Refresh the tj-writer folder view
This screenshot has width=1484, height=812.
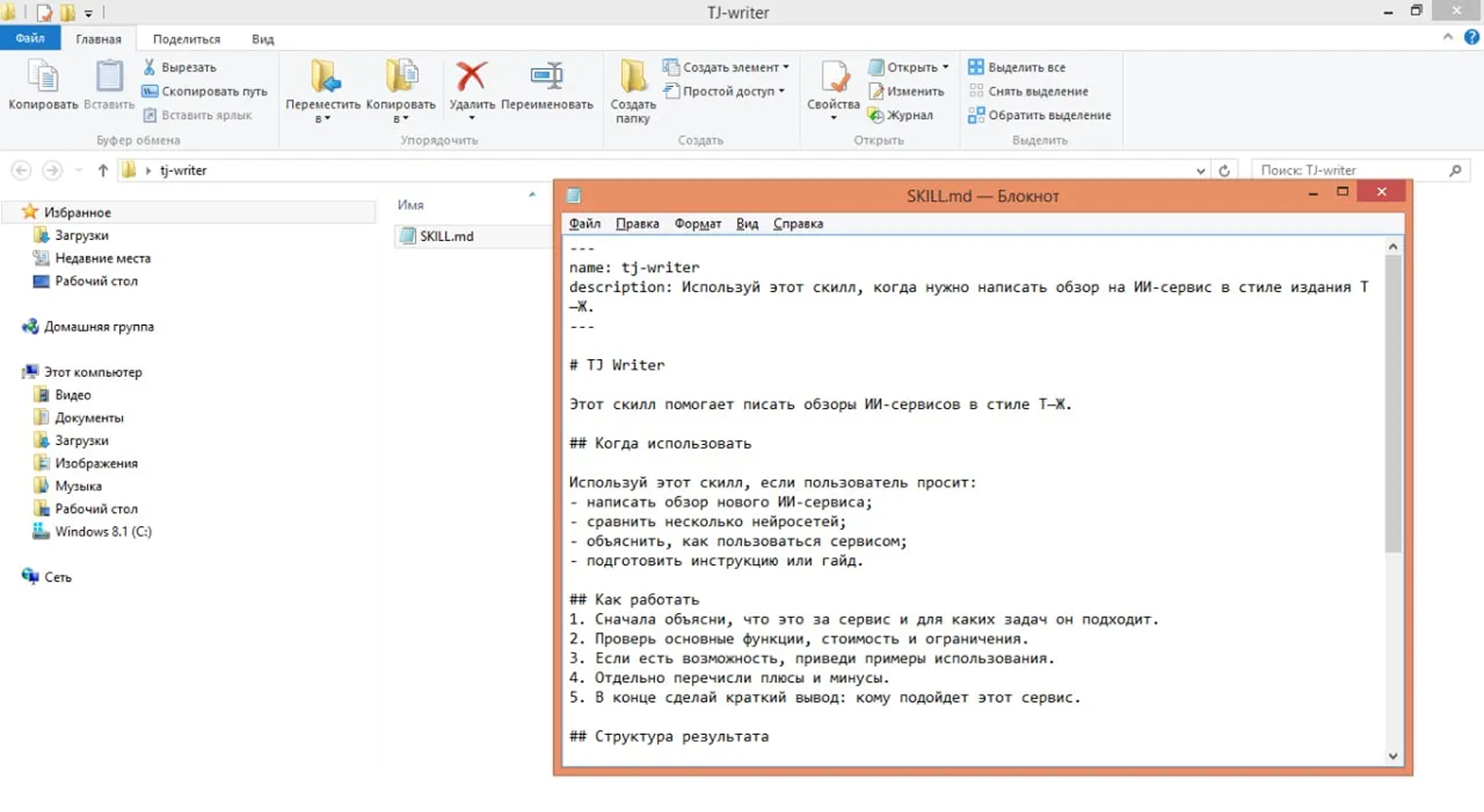tap(1224, 170)
